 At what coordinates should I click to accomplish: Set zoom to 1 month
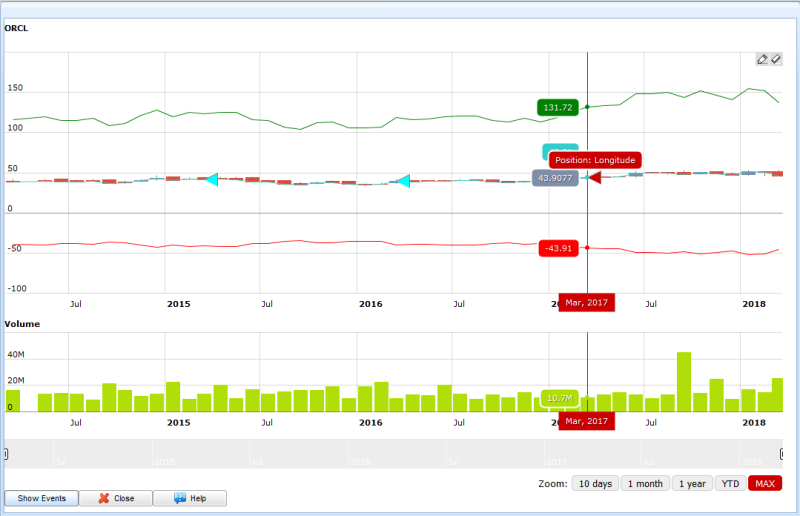click(x=645, y=484)
